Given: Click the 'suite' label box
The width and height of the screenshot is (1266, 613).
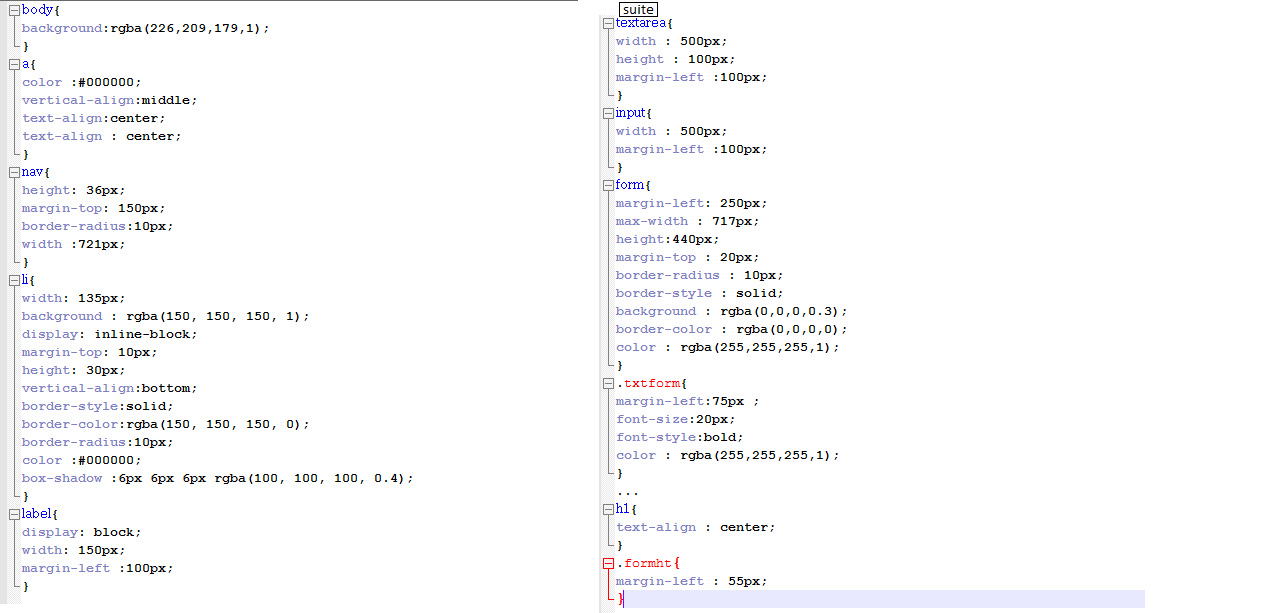Looking at the screenshot, I should [x=638, y=9].
